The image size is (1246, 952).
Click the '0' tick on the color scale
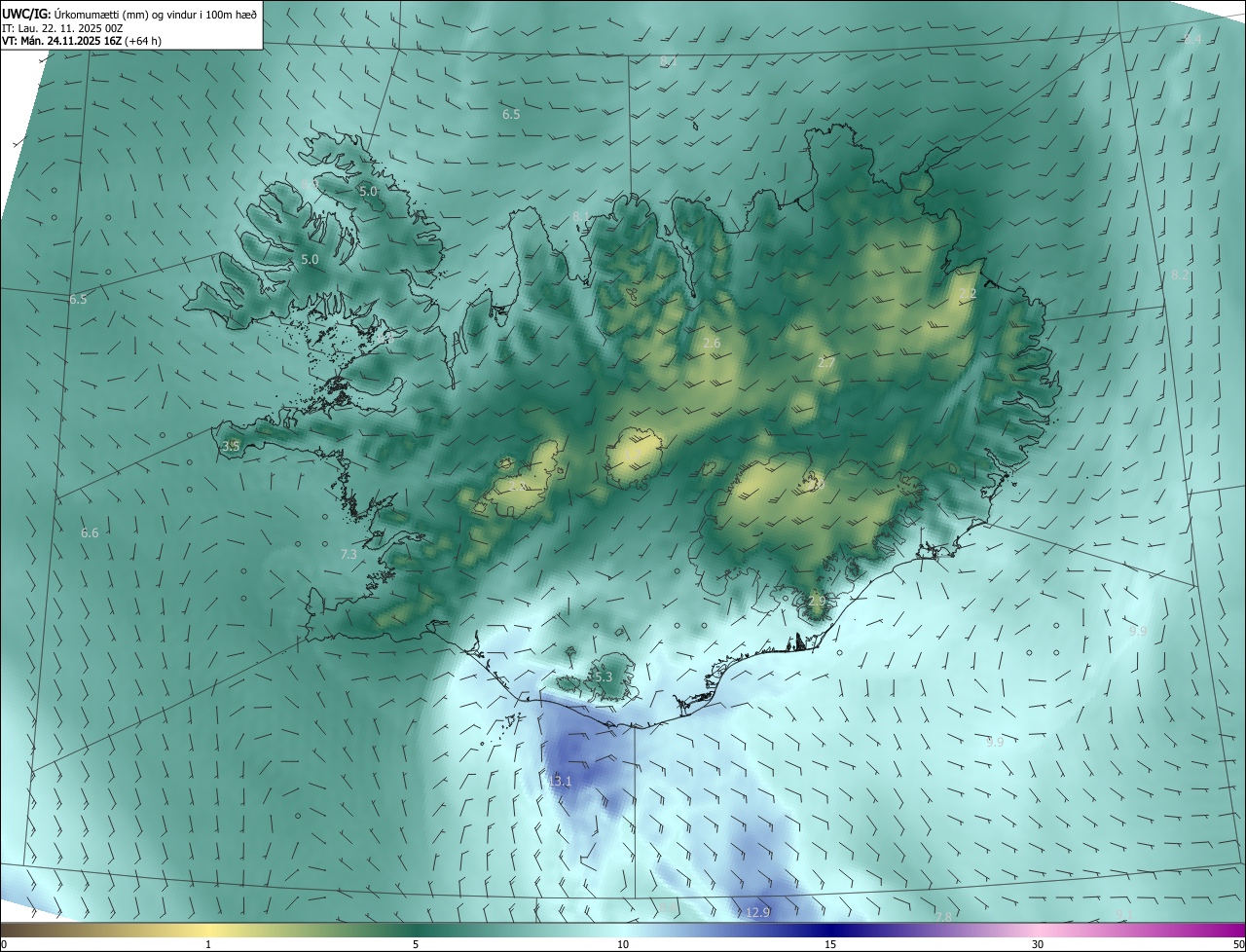point(3,945)
